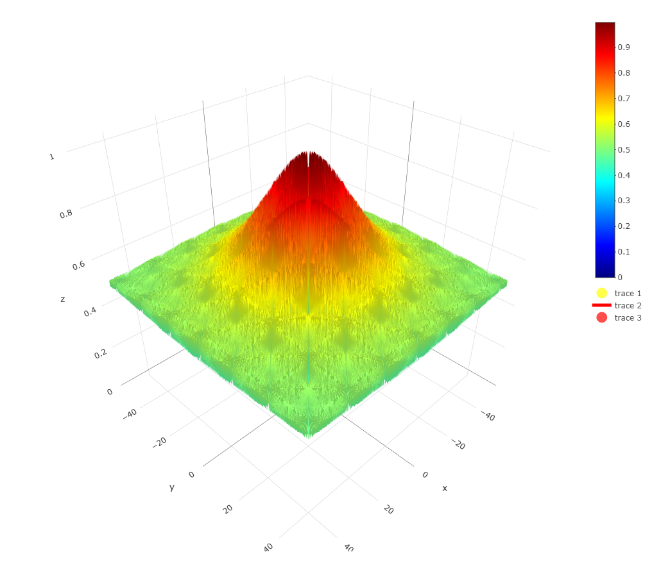Click the red trace 3 marker icon

[x=602, y=318]
